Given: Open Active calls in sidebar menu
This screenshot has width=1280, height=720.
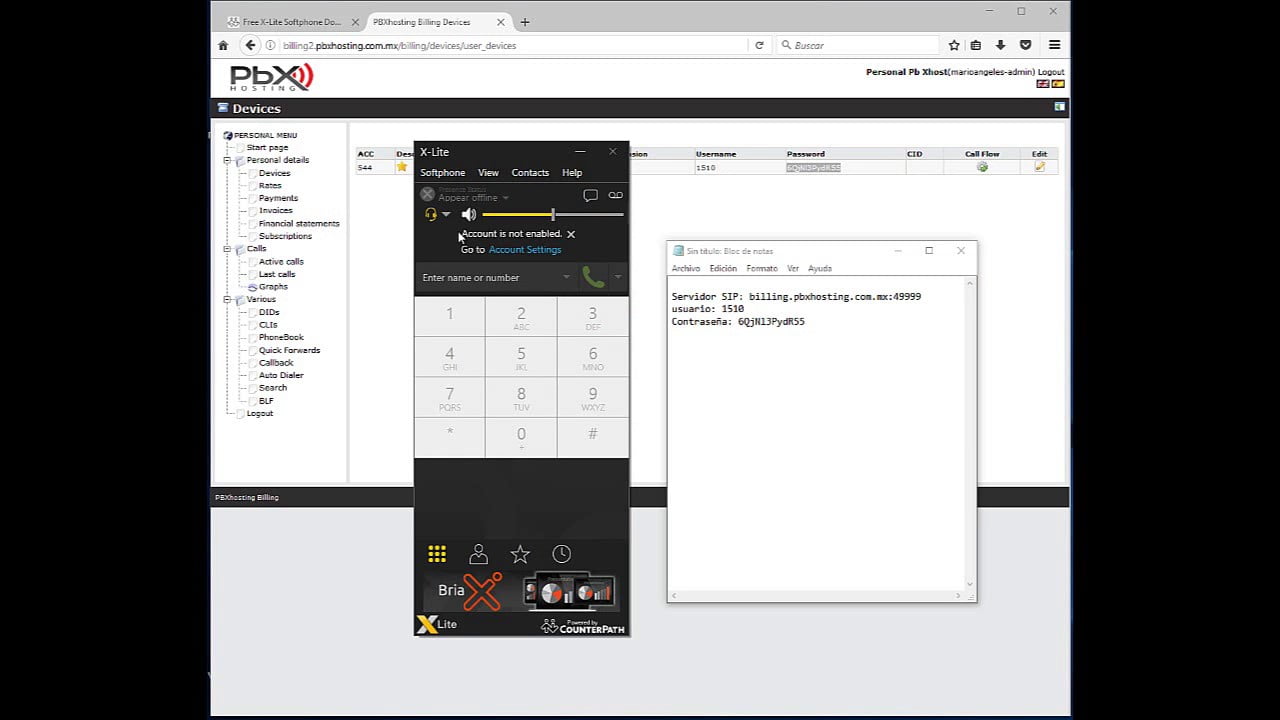Looking at the screenshot, I should (281, 261).
